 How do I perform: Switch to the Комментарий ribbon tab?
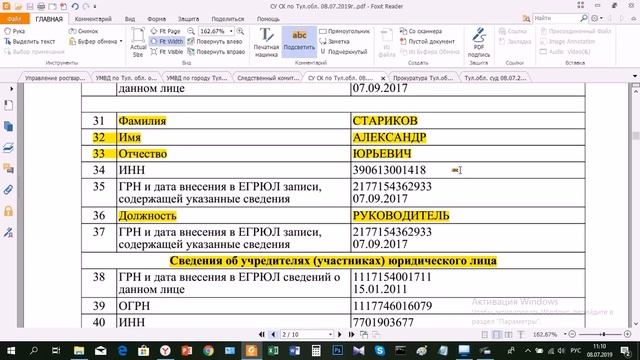tap(93, 19)
